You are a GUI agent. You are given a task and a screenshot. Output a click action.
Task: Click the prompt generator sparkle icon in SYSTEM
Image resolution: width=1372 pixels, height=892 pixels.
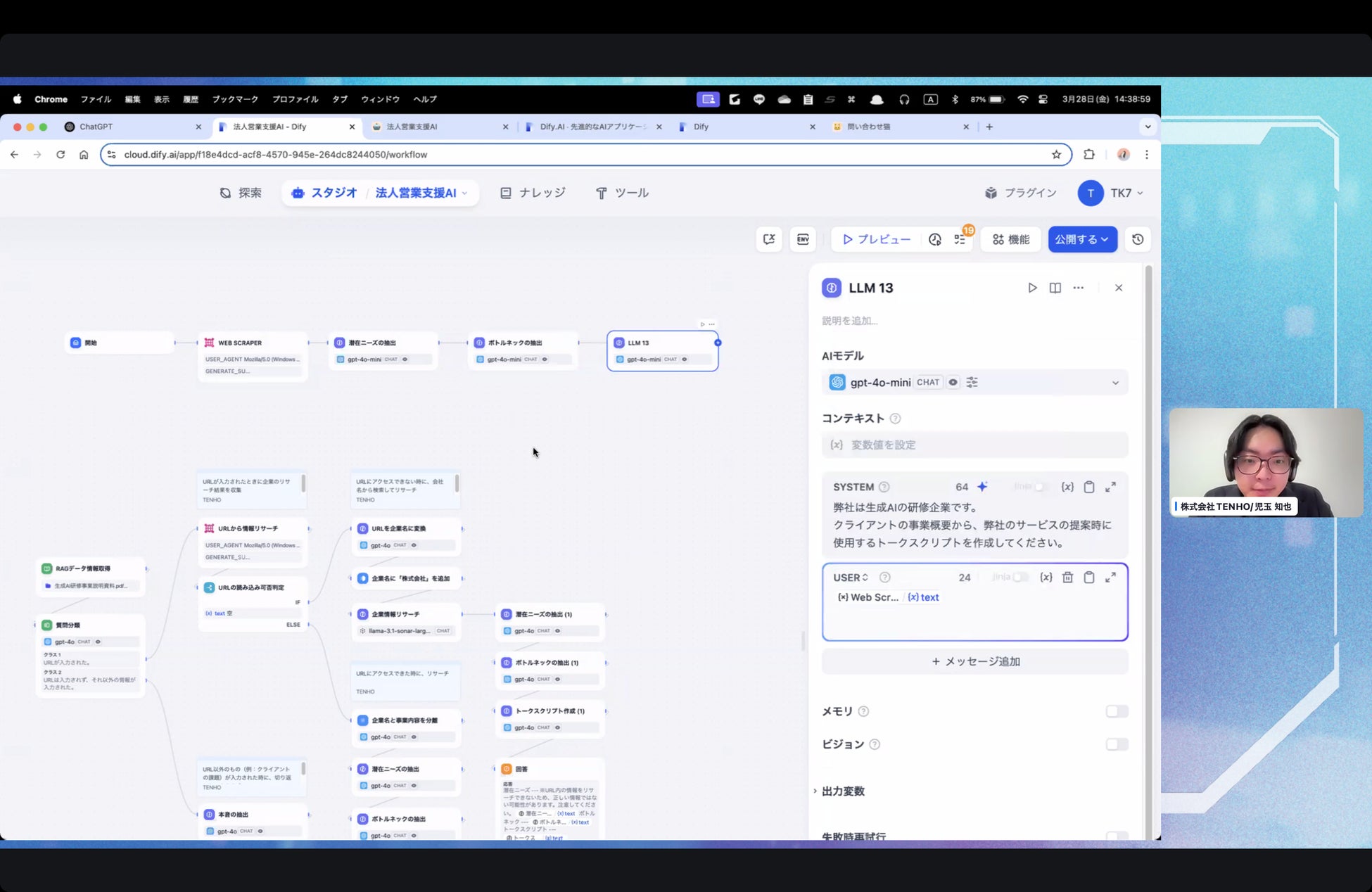click(983, 487)
